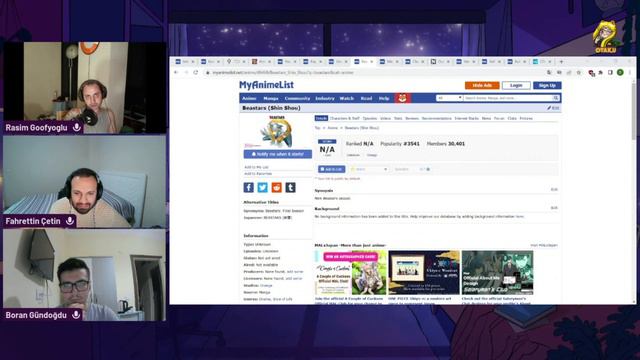Click Notify me when it starts button
This screenshot has height=360, width=640.
coord(278,154)
